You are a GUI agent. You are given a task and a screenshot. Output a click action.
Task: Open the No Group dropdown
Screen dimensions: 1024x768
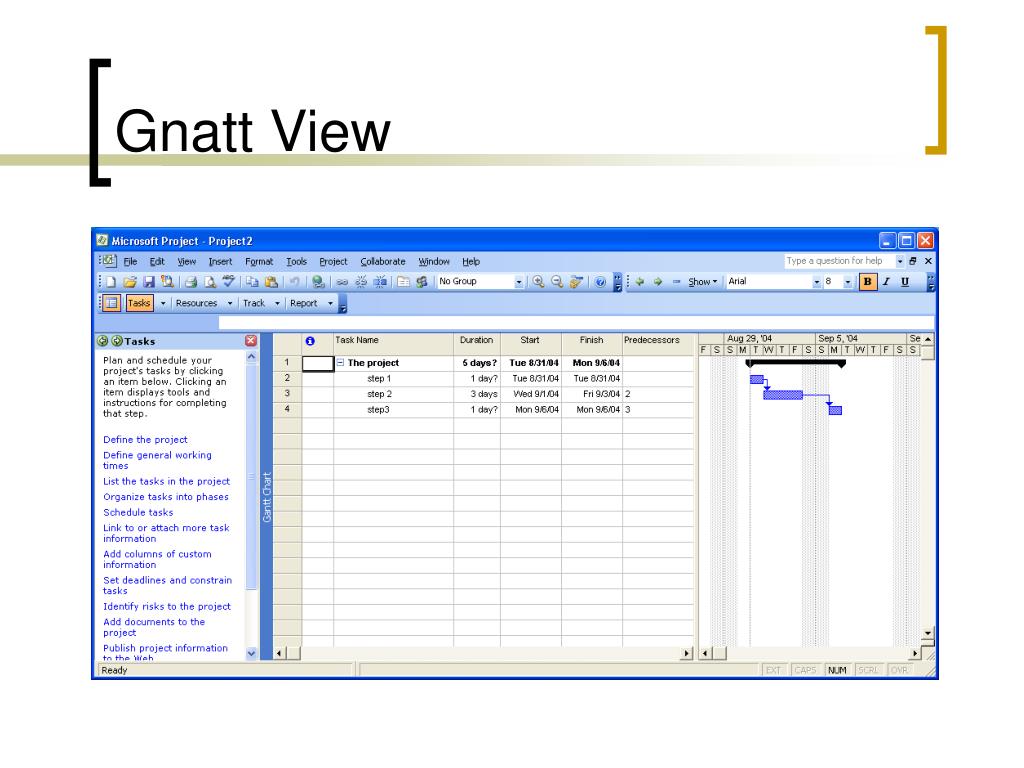(519, 282)
